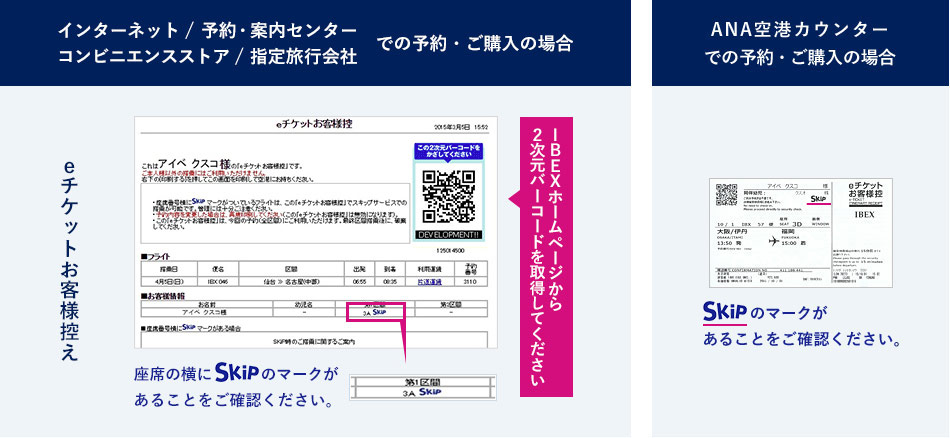Click the SKiP mark in the enlarged 第1区間 cell
Screen dimensions: 950x438
click(430, 392)
